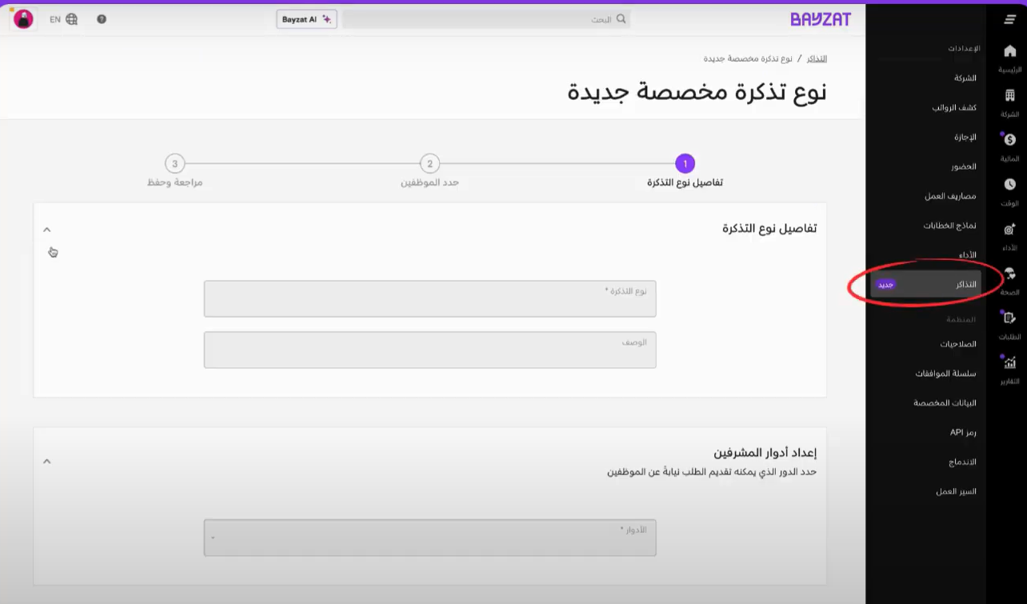
Task: Click the Bayzat AI button
Action: click(x=306, y=19)
